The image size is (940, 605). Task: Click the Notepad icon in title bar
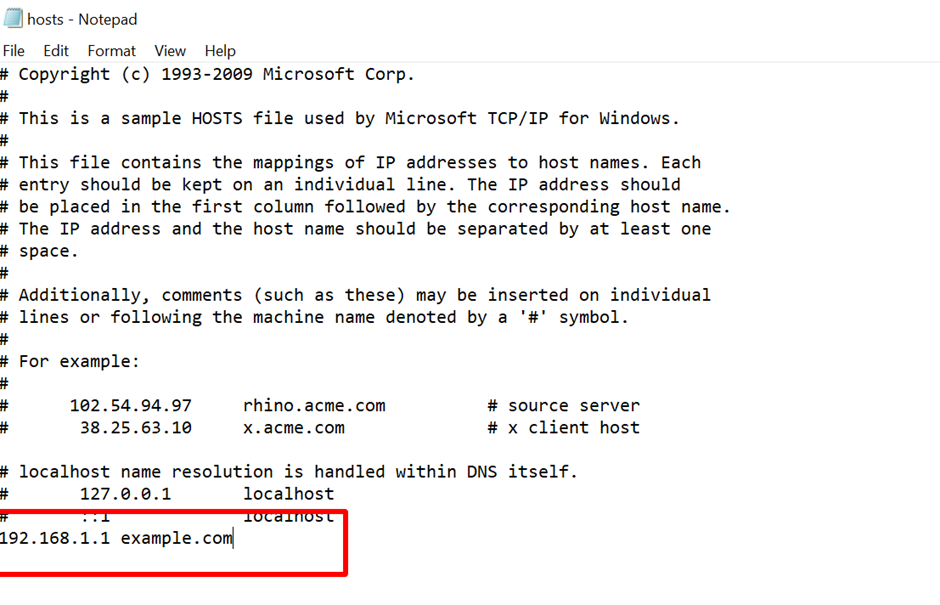[x=12, y=19]
